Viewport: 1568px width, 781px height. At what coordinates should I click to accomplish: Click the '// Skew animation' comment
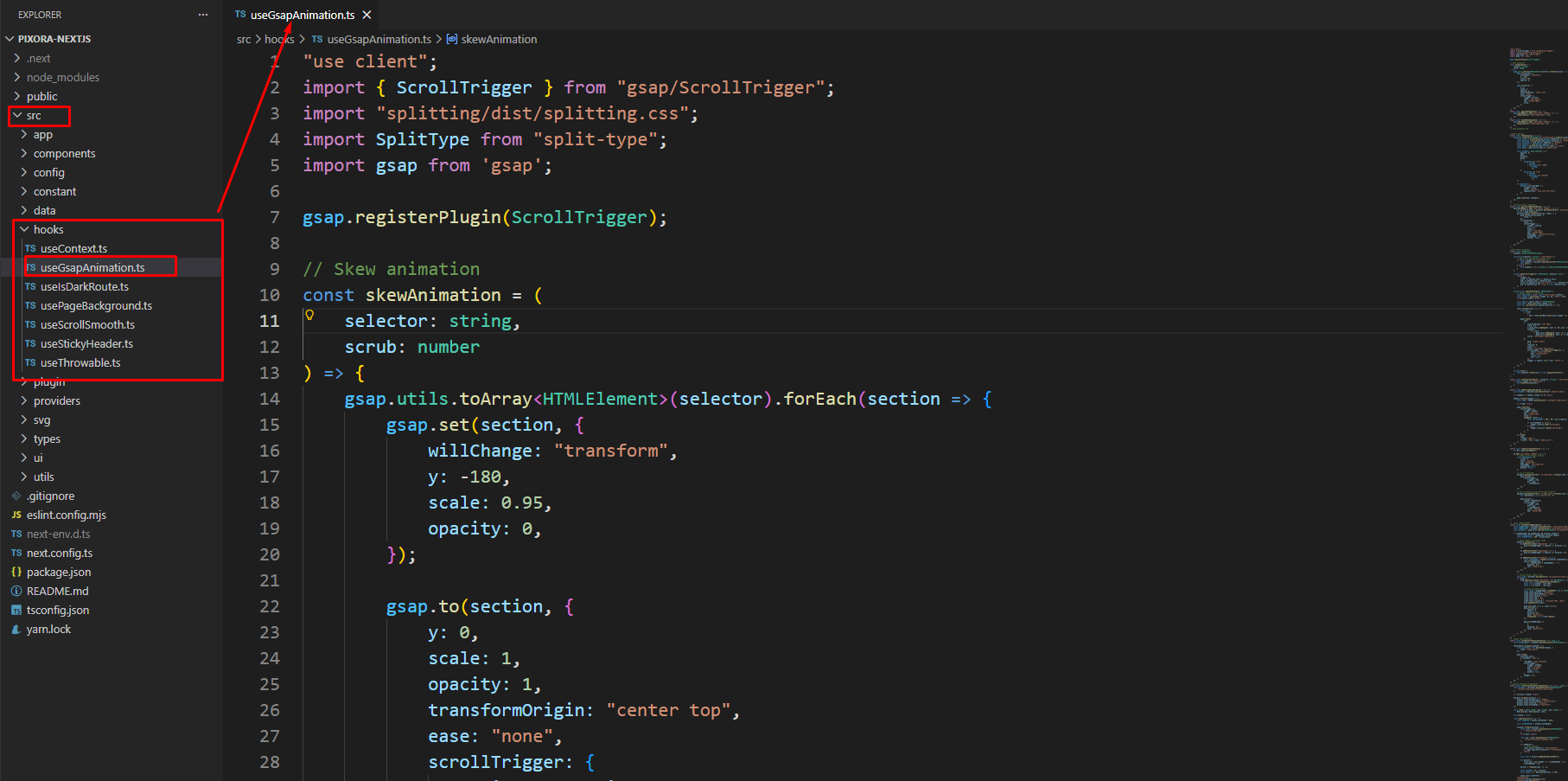click(391, 269)
